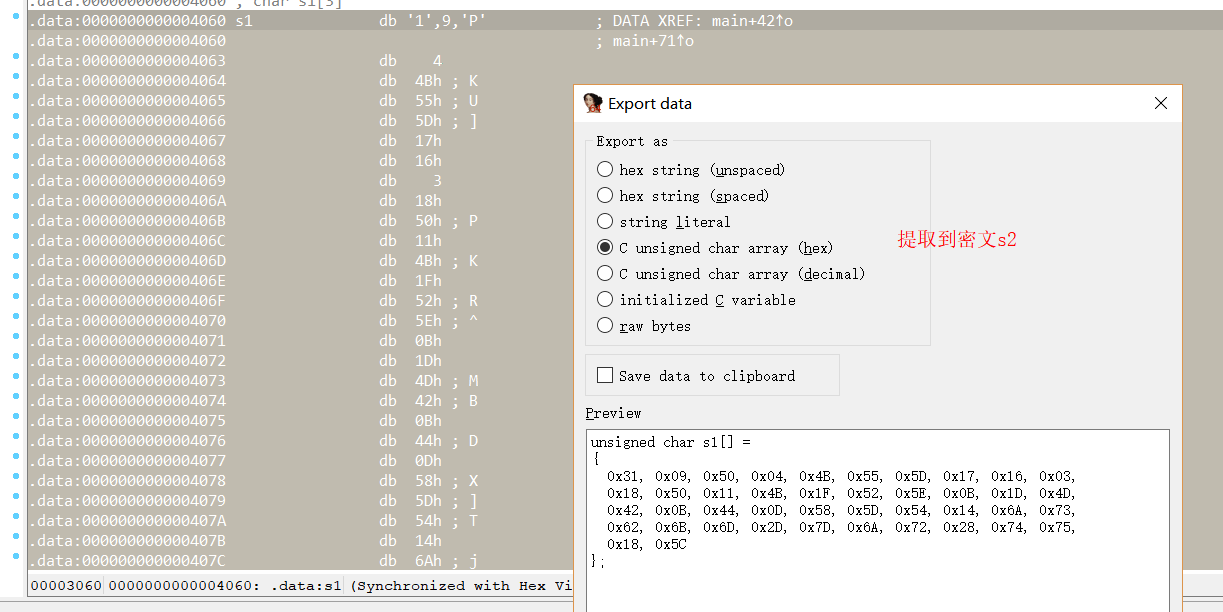Toggle breakpoint dot beside address 4072
Viewport: 1223px width, 612px height.
point(16,361)
